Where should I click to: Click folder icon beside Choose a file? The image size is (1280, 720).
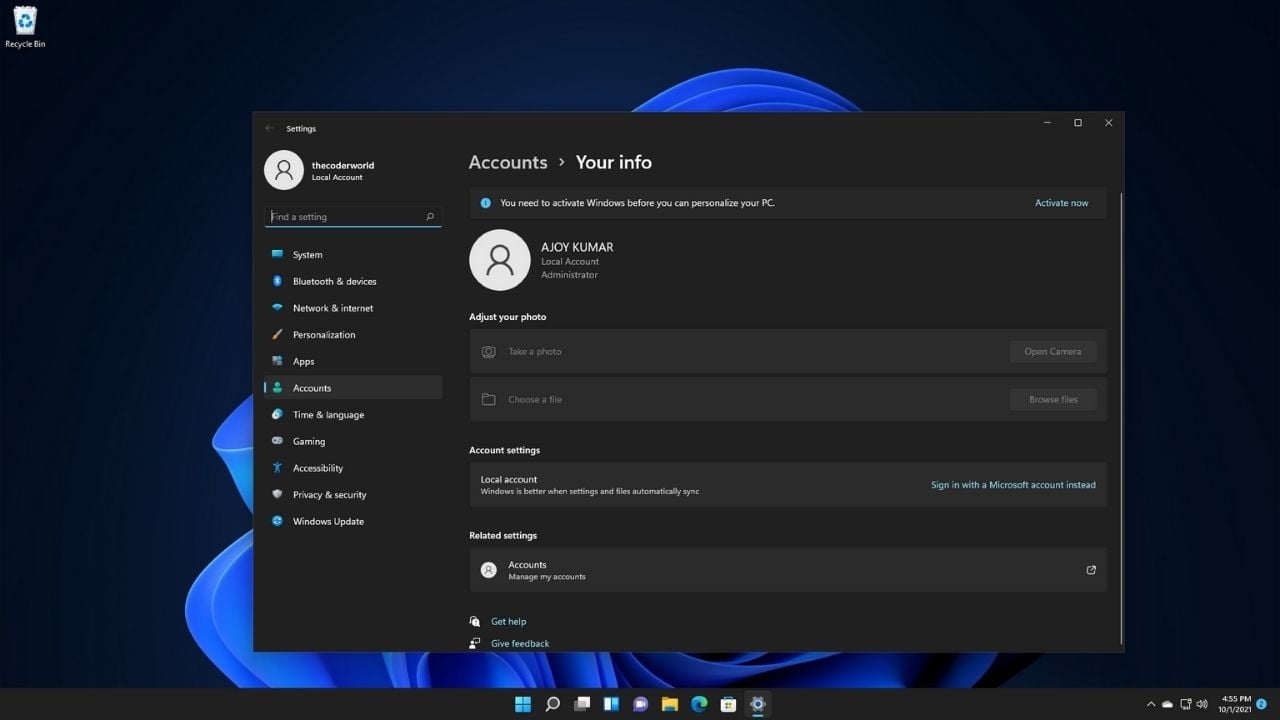[x=489, y=399]
